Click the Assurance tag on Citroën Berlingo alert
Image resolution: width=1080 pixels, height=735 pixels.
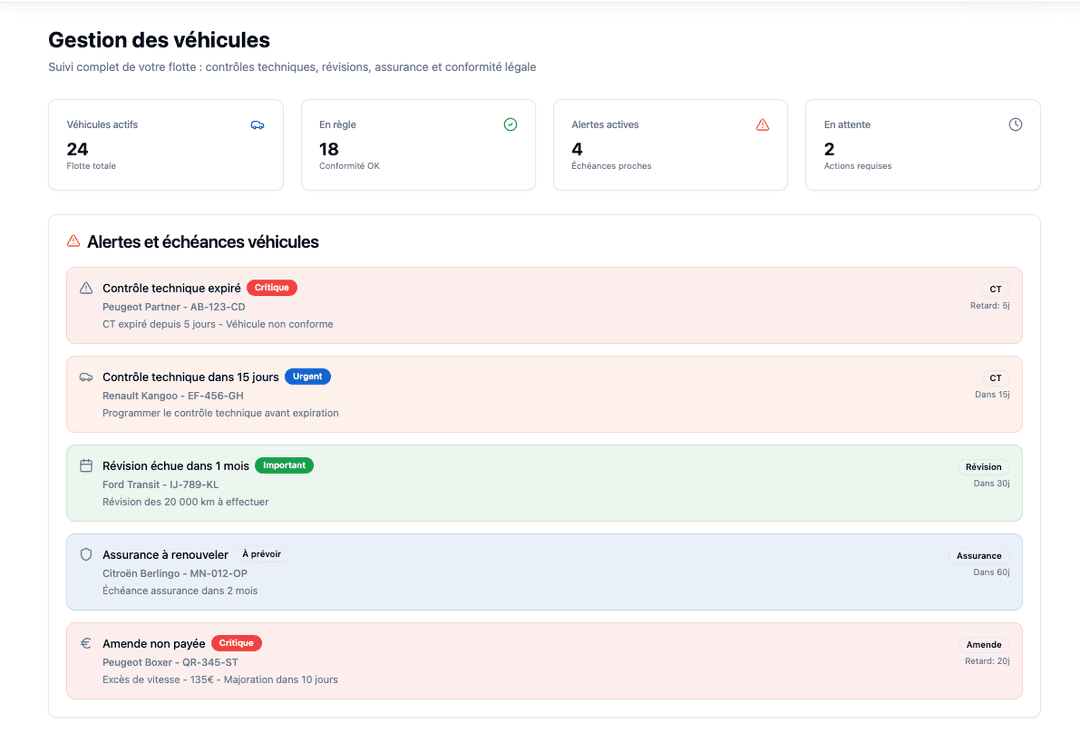978,556
